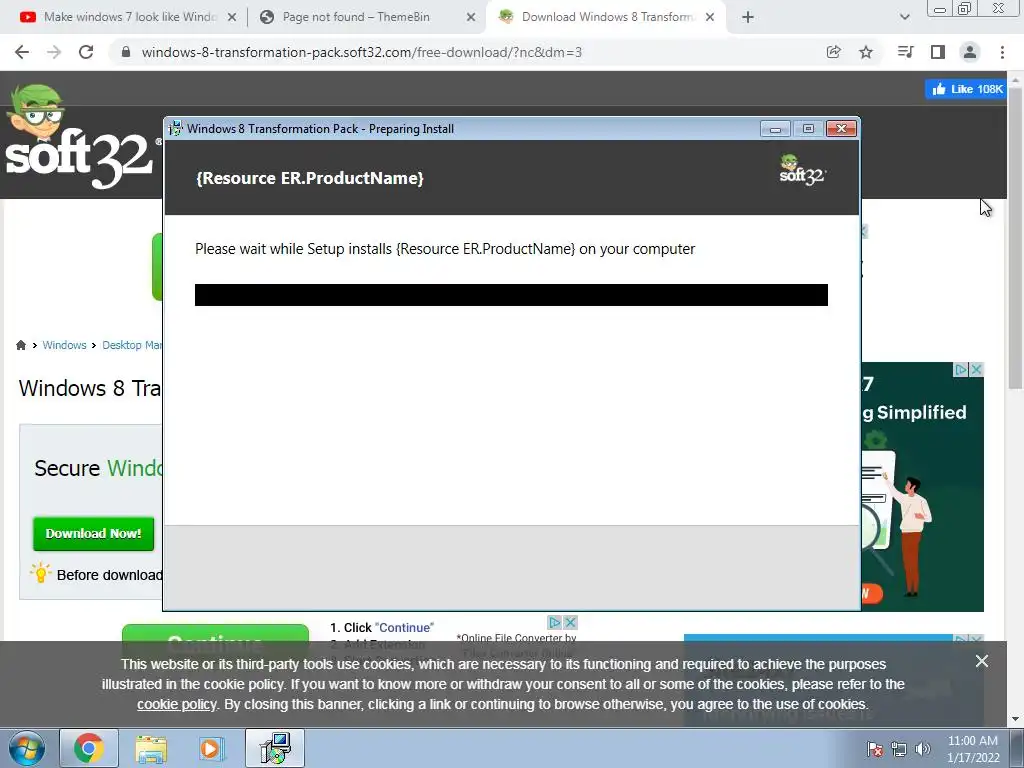Click the Before download tip text
Screen dimensions: 1024x768
coord(110,575)
